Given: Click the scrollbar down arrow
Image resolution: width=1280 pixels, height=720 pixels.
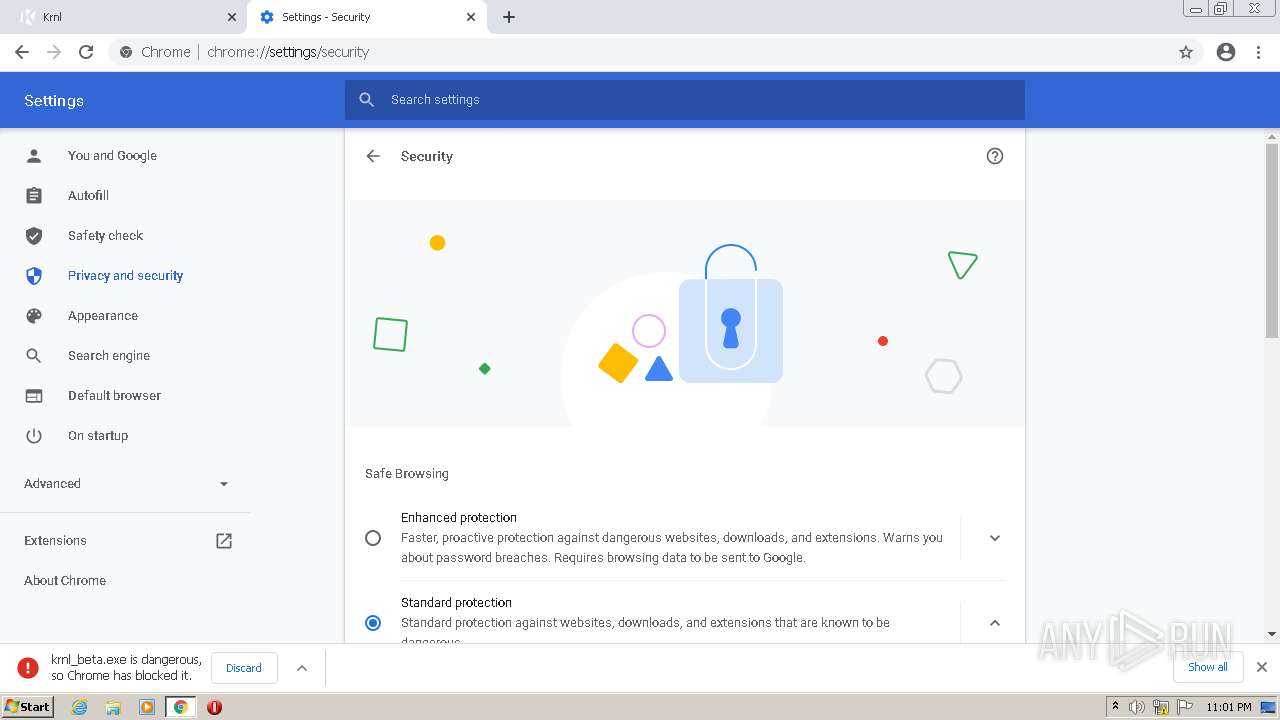Looking at the screenshot, I should pos(1272,634).
